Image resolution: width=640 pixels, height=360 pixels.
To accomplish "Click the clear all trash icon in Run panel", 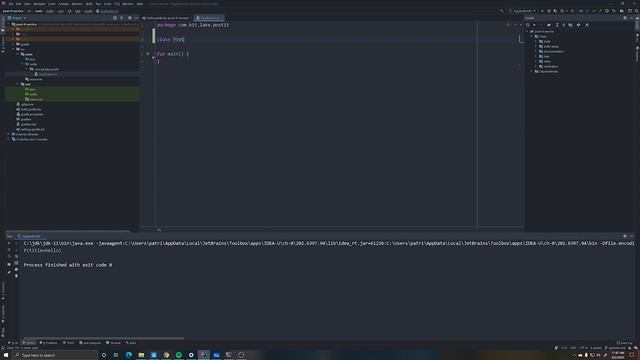I will 16,276.
